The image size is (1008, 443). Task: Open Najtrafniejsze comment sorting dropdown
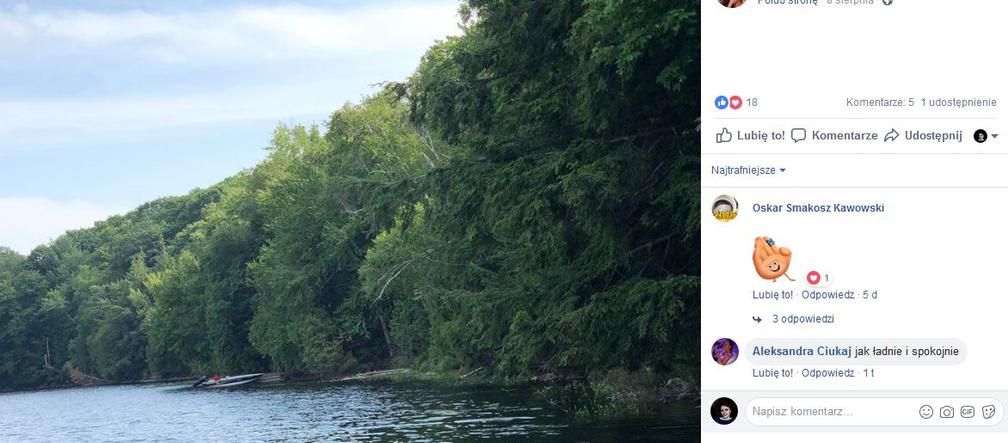tap(748, 170)
